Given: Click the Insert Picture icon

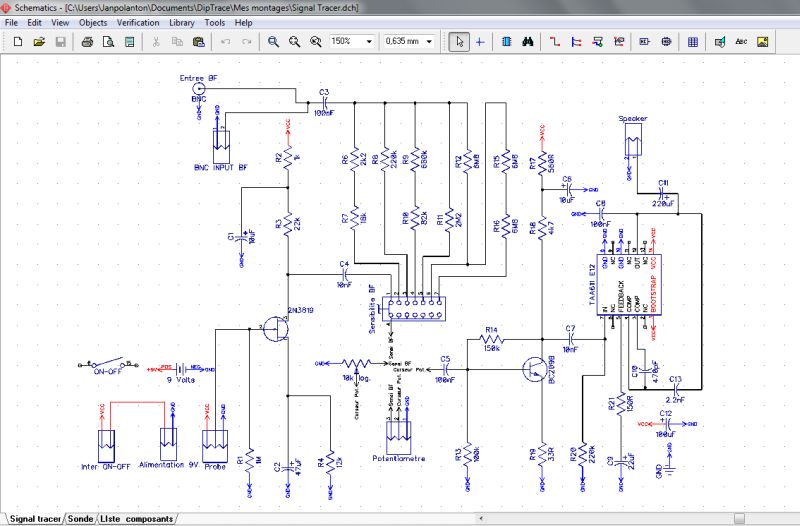Looking at the screenshot, I should [763, 42].
